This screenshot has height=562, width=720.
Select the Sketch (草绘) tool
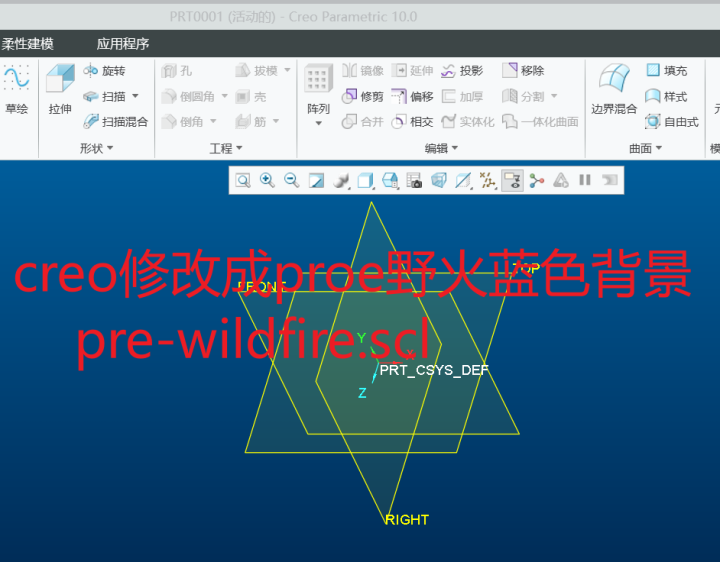[16, 90]
